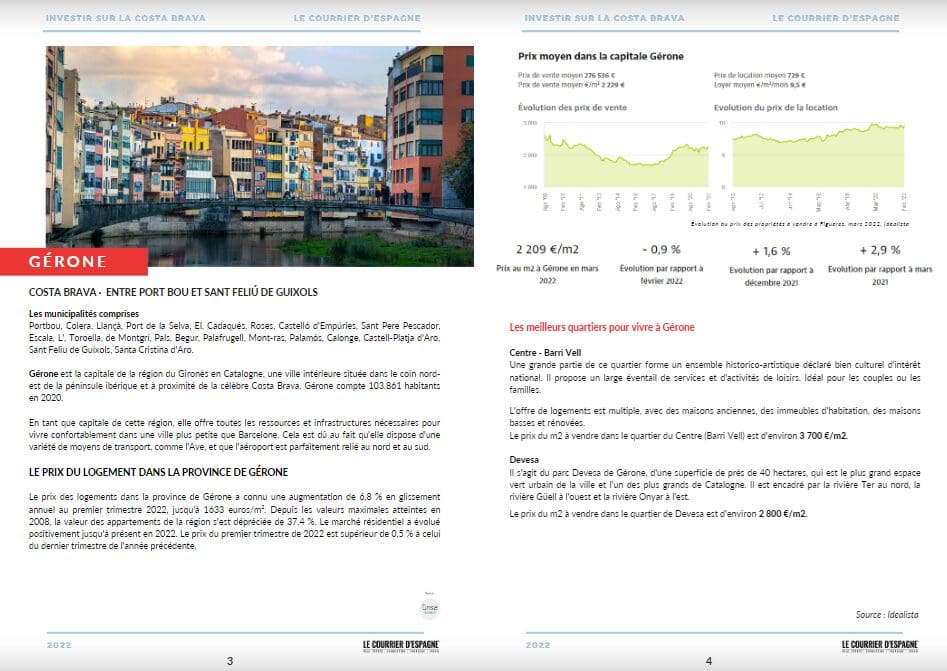The height and width of the screenshot is (671, 947).
Task: Click the Le Courrier d'Espagne logo on page 3 footer
Action: click(401, 645)
